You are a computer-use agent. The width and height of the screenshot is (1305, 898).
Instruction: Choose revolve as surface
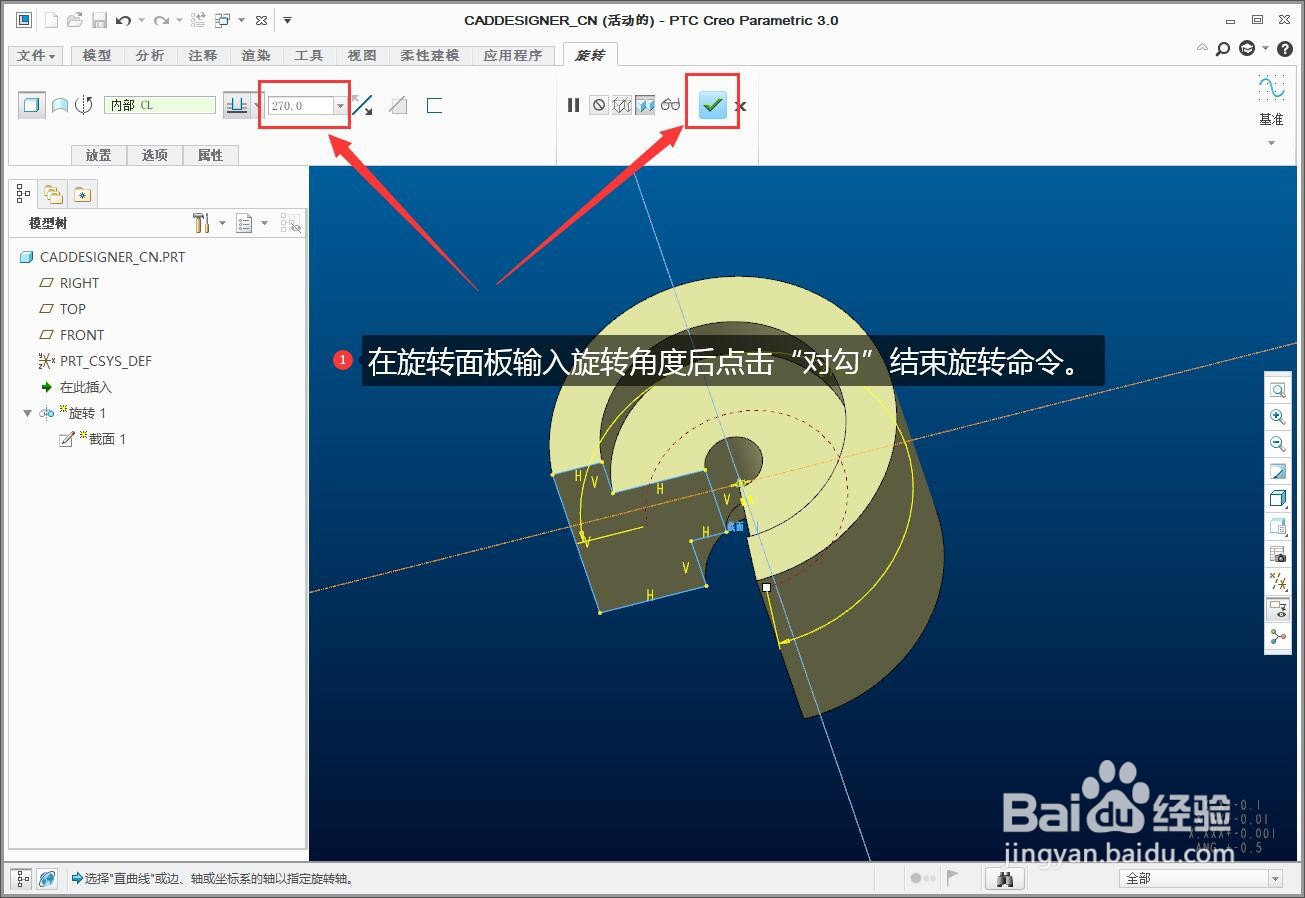(x=60, y=105)
